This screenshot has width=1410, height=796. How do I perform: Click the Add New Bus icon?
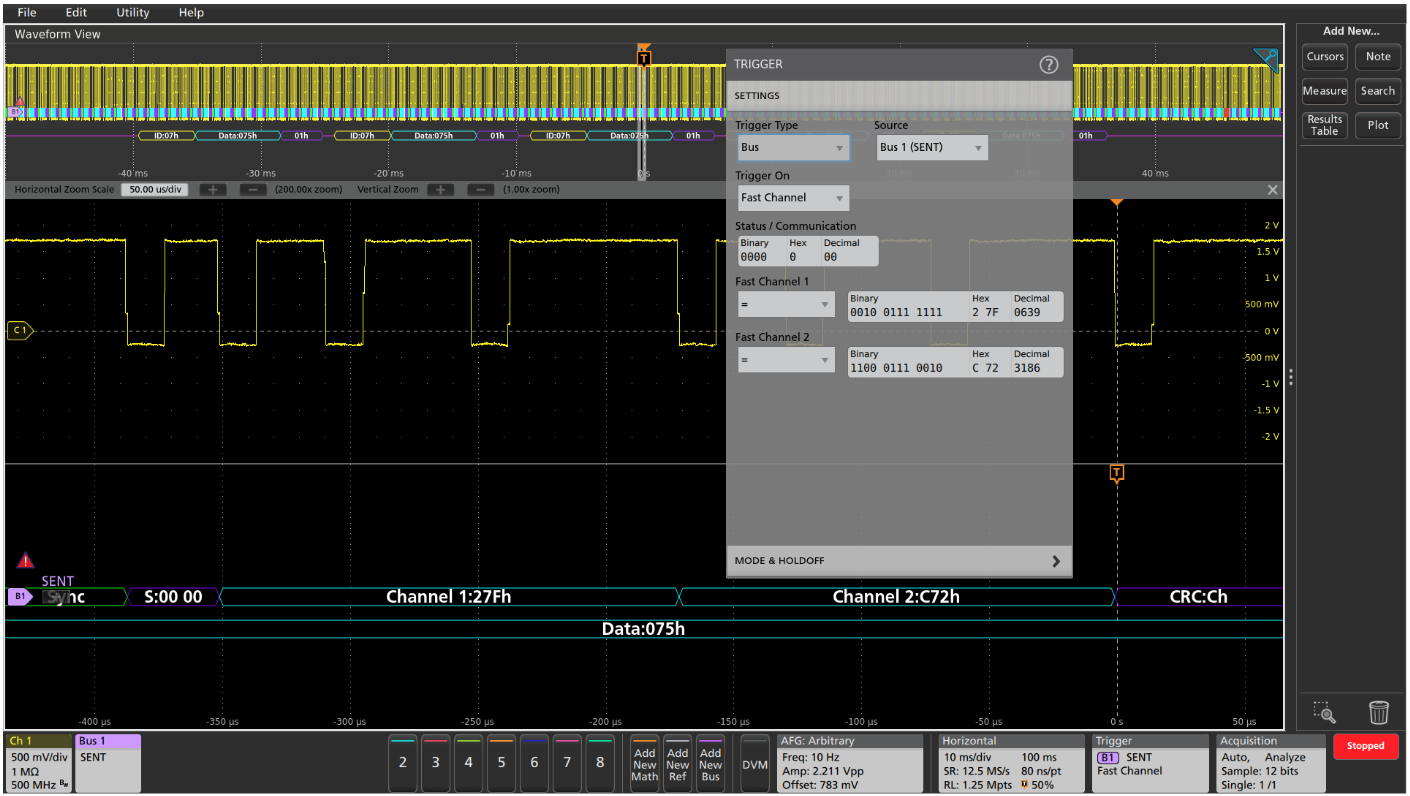(x=710, y=763)
